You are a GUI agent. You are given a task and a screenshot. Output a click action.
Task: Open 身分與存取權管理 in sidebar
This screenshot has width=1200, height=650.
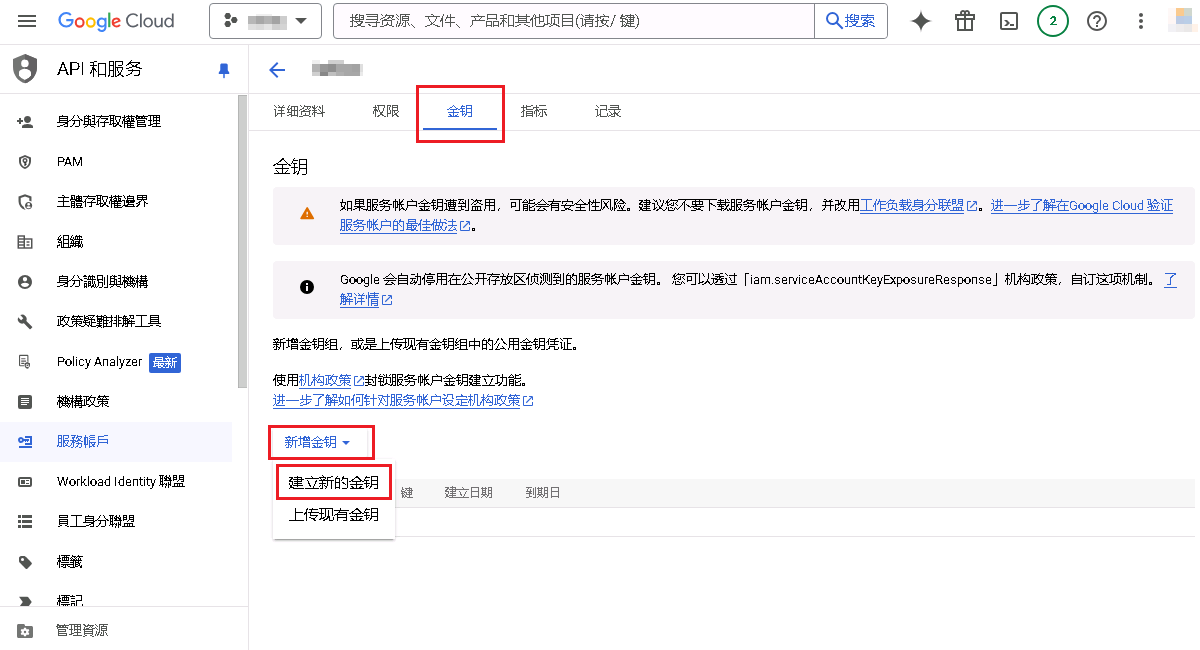pyautogui.click(x=109, y=121)
